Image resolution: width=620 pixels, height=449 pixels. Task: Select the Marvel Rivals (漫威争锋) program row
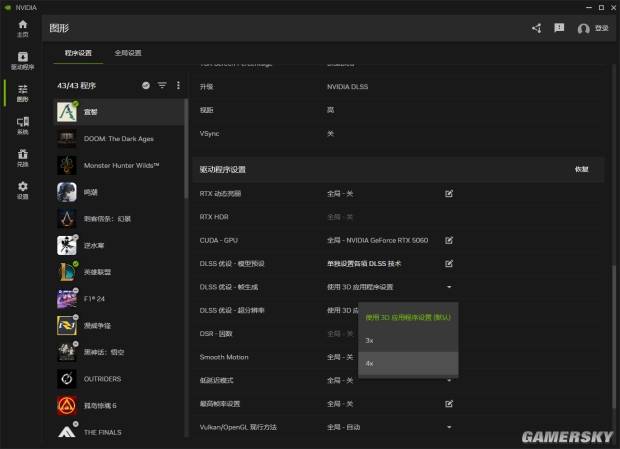point(119,326)
